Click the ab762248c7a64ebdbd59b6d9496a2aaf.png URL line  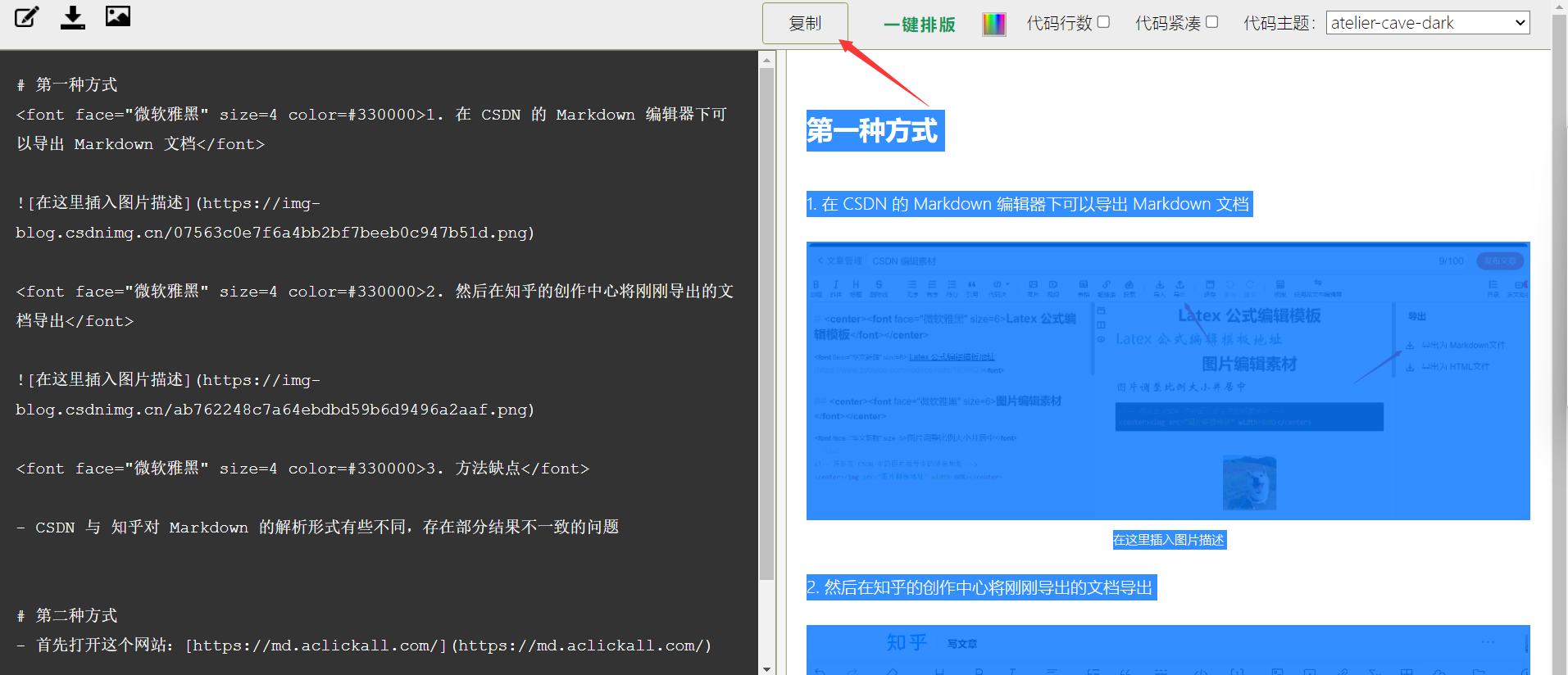click(275, 410)
